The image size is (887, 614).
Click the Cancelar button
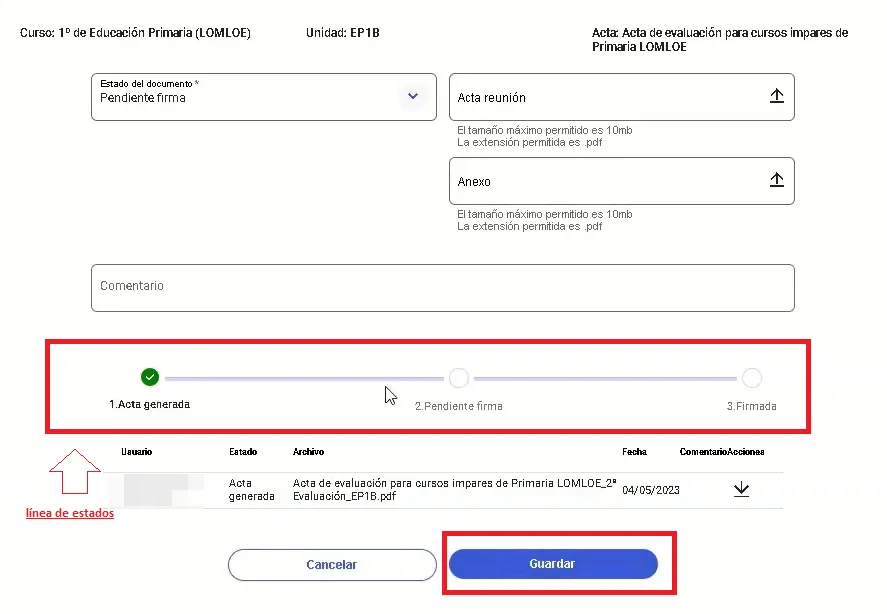pyautogui.click(x=331, y=564)
